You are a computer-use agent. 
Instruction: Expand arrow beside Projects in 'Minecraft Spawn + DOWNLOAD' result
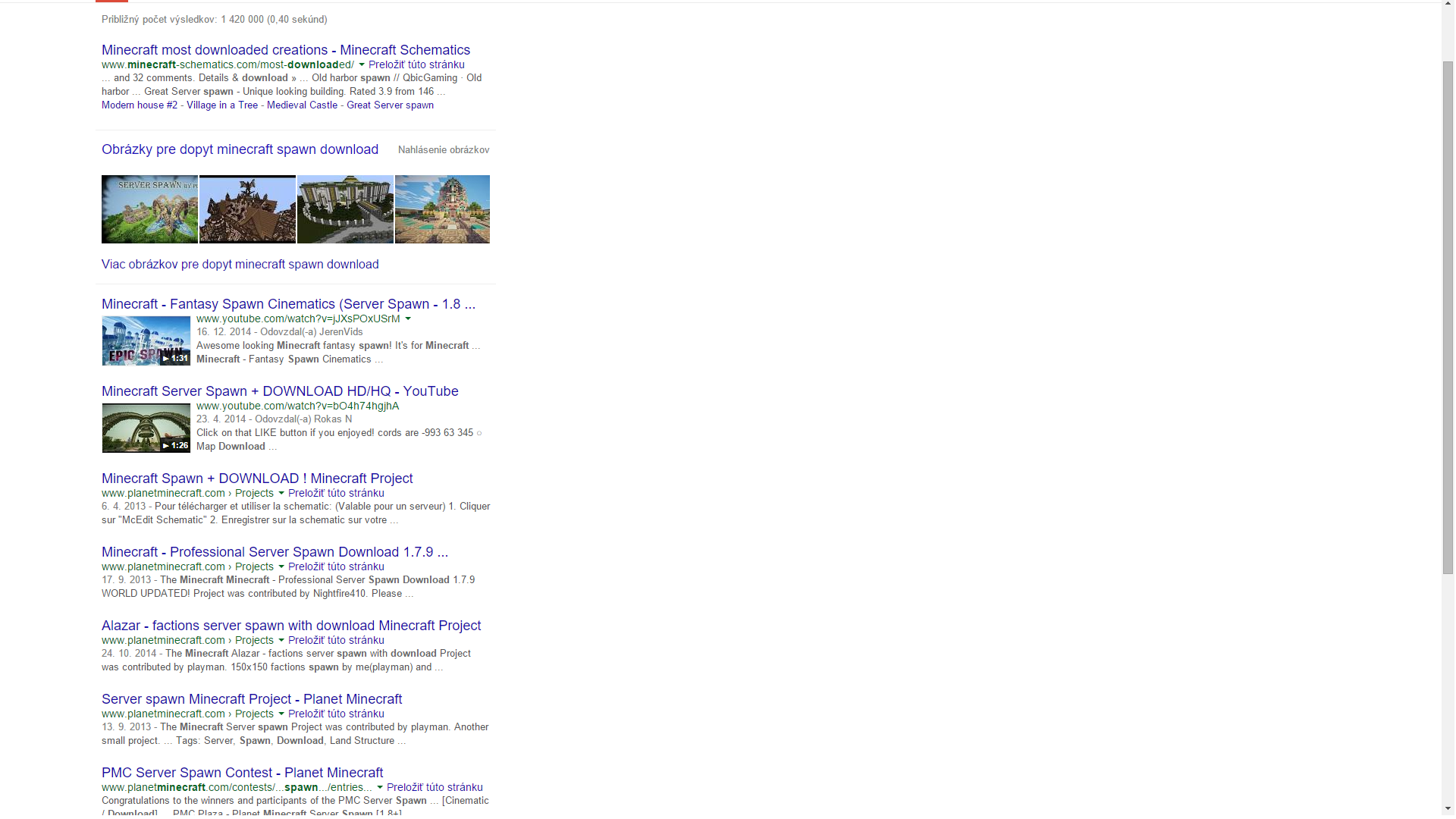281,494
